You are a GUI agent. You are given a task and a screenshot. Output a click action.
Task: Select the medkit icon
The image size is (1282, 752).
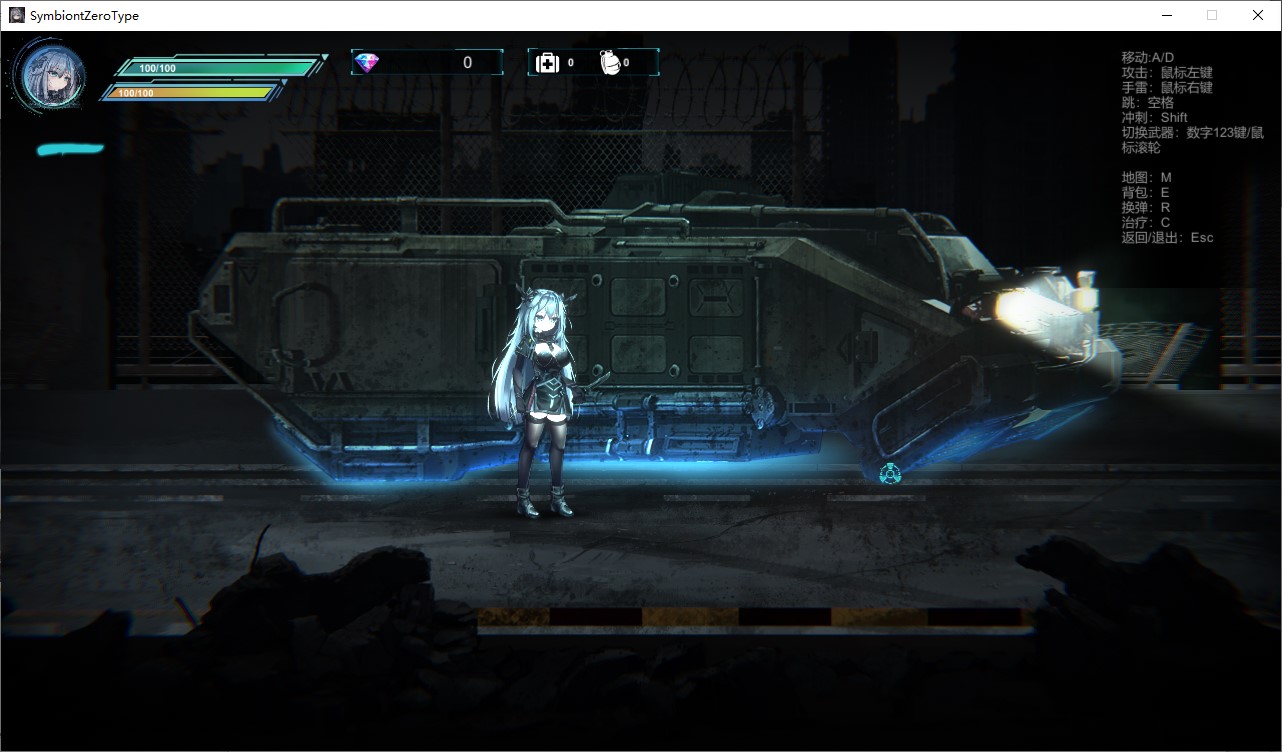(x=547, y=63)
